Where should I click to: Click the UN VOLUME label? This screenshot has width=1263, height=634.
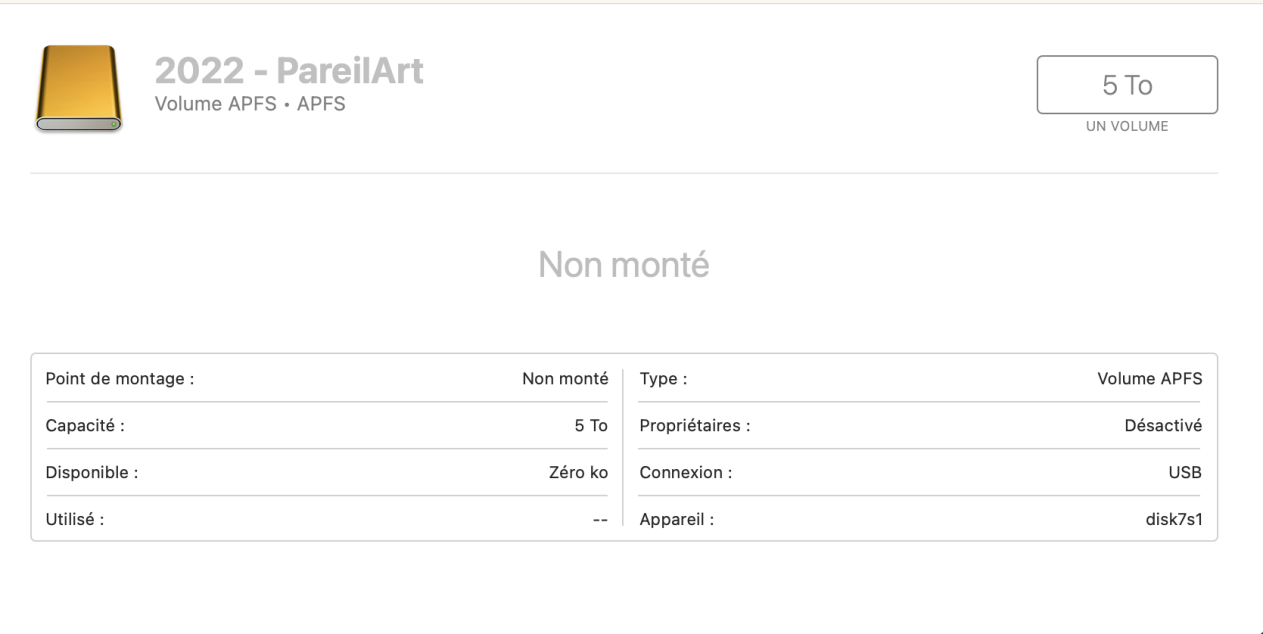1127,126
